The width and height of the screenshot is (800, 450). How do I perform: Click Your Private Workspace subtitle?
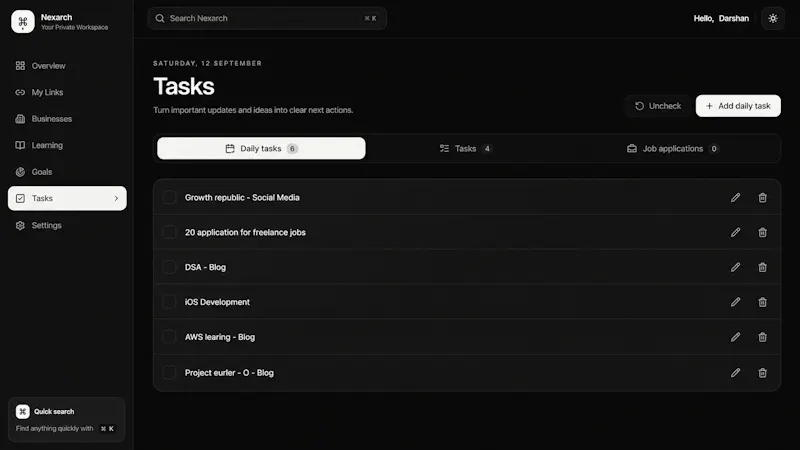point(74,28)
